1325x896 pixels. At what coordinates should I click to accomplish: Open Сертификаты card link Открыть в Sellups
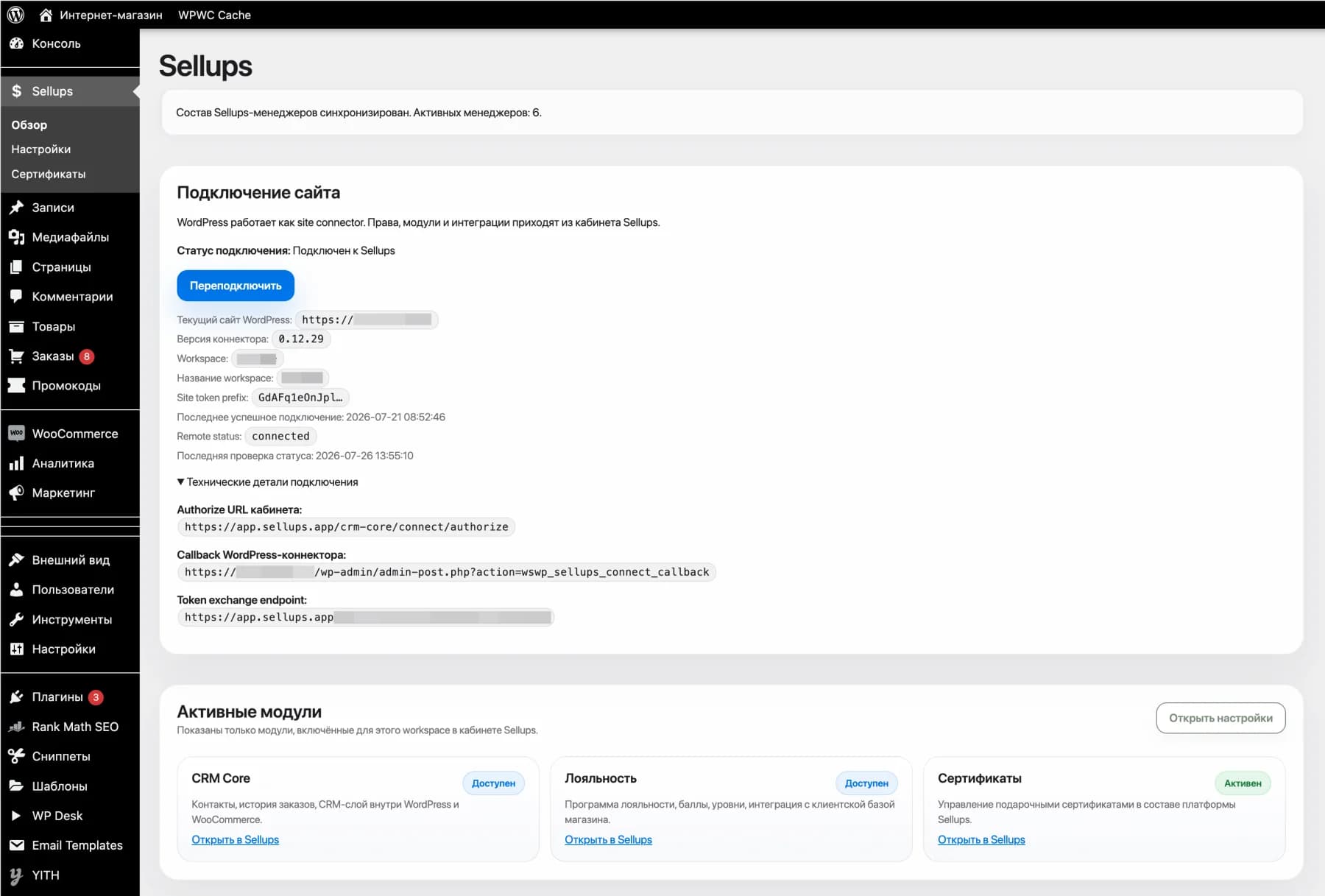[x=981, y=839]
